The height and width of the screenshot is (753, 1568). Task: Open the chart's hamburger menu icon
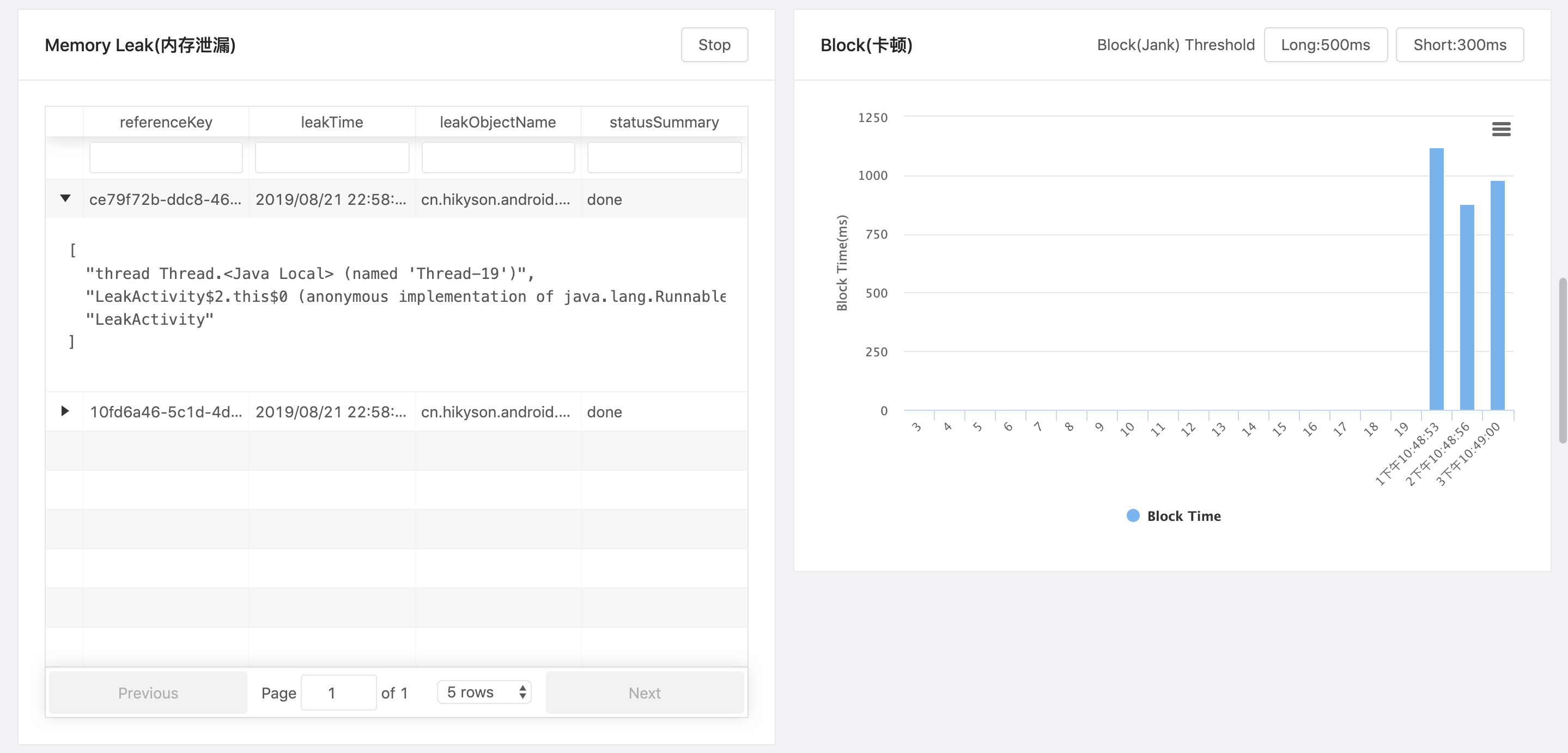pyautogui.click(x=1502, y=129)
